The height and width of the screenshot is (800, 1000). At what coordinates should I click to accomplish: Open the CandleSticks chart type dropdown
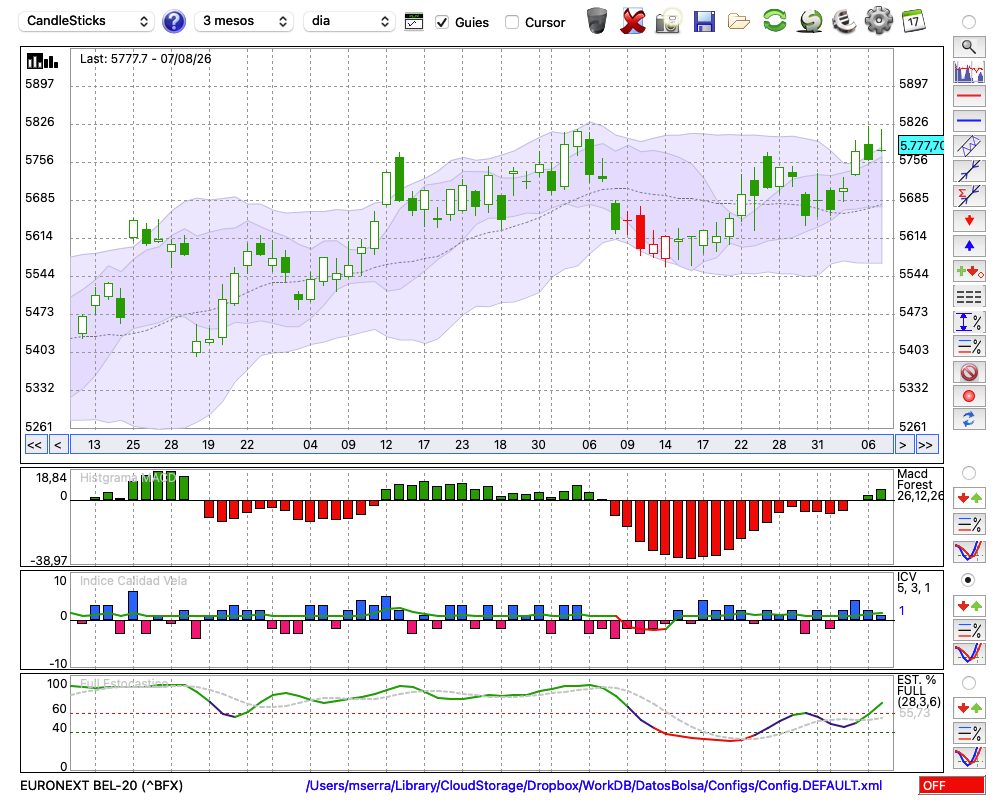tap(87, 21)
